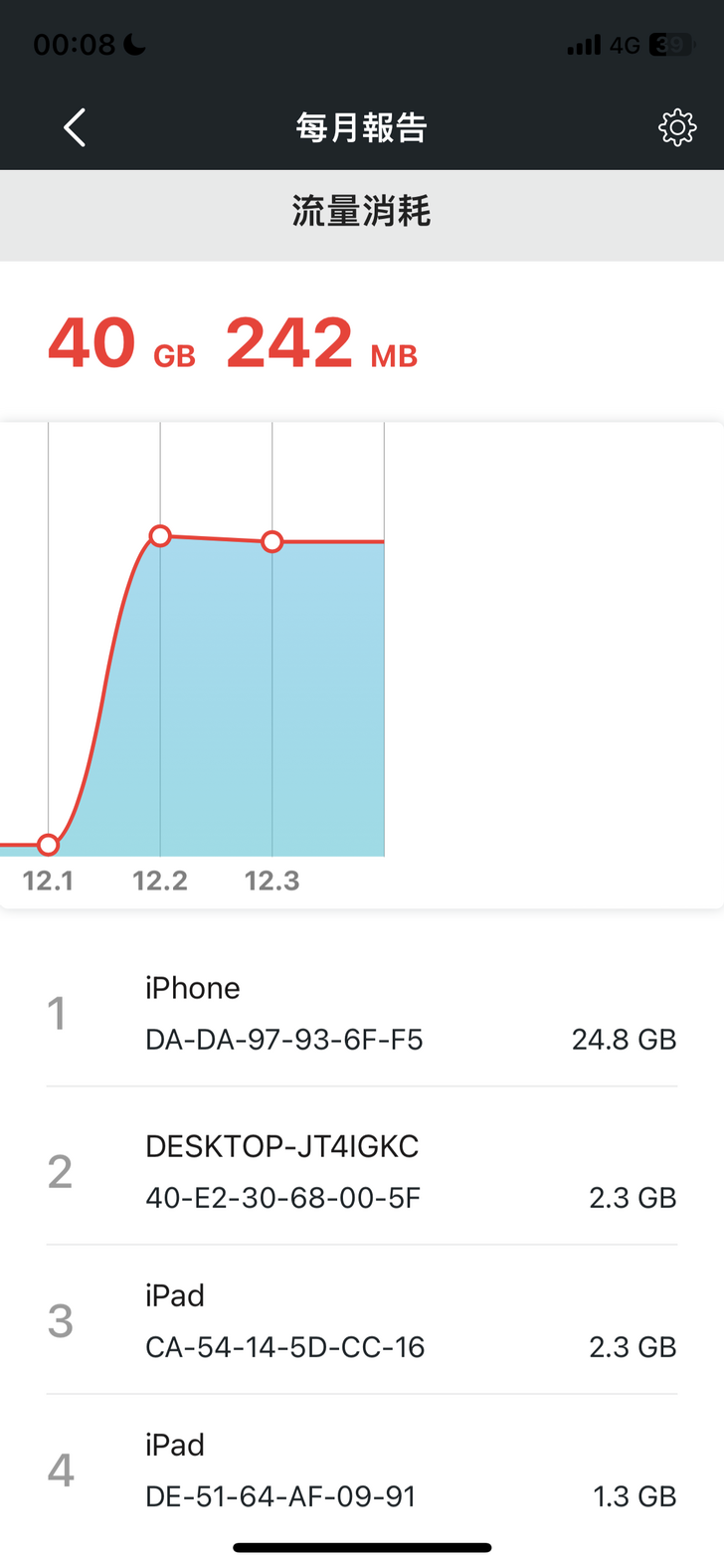Select the 12.2 data point on chart
This screenshot has height=1568, width=724.
click(x=160, y=536)
